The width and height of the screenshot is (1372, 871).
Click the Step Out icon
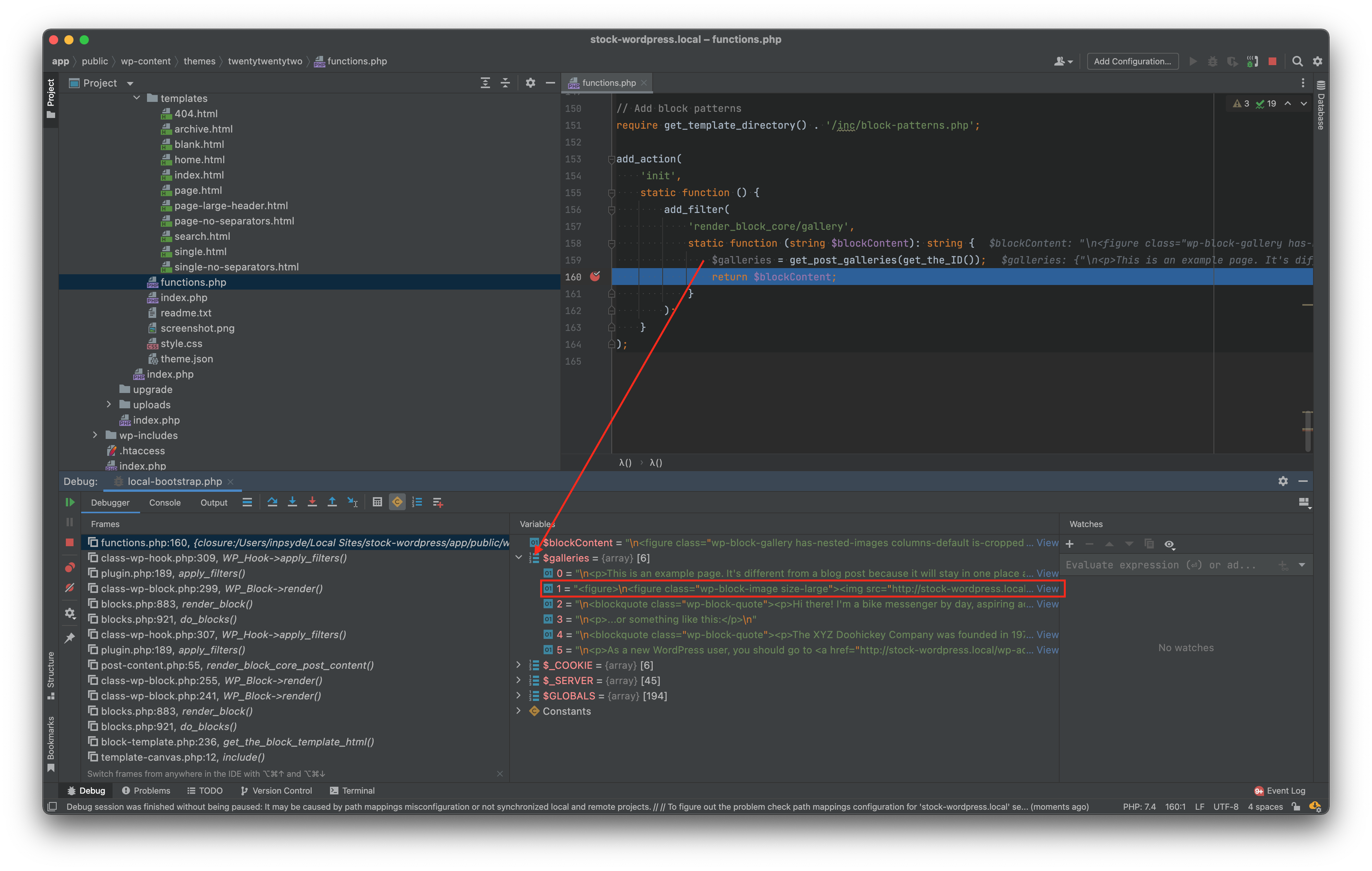[332, 502]
